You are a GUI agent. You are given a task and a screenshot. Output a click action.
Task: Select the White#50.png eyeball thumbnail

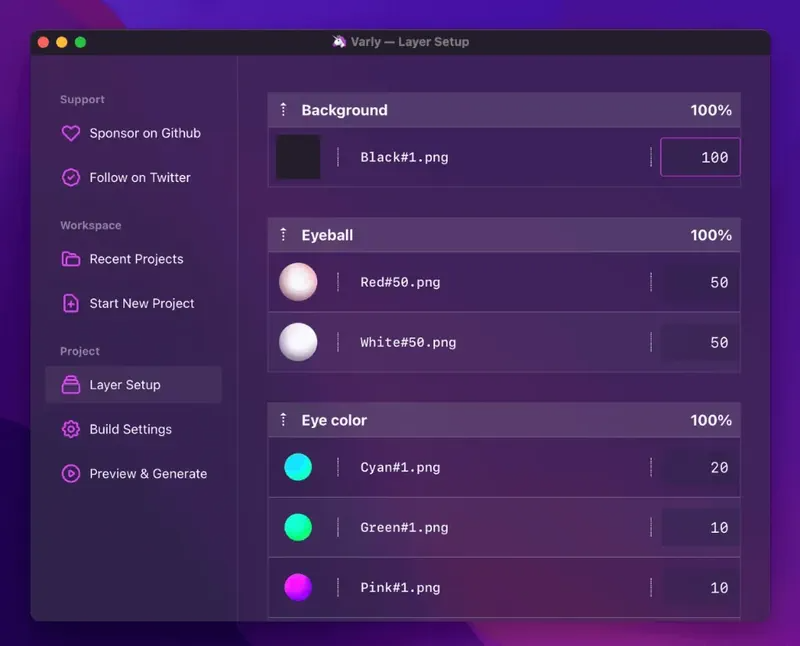coord(298,342)
